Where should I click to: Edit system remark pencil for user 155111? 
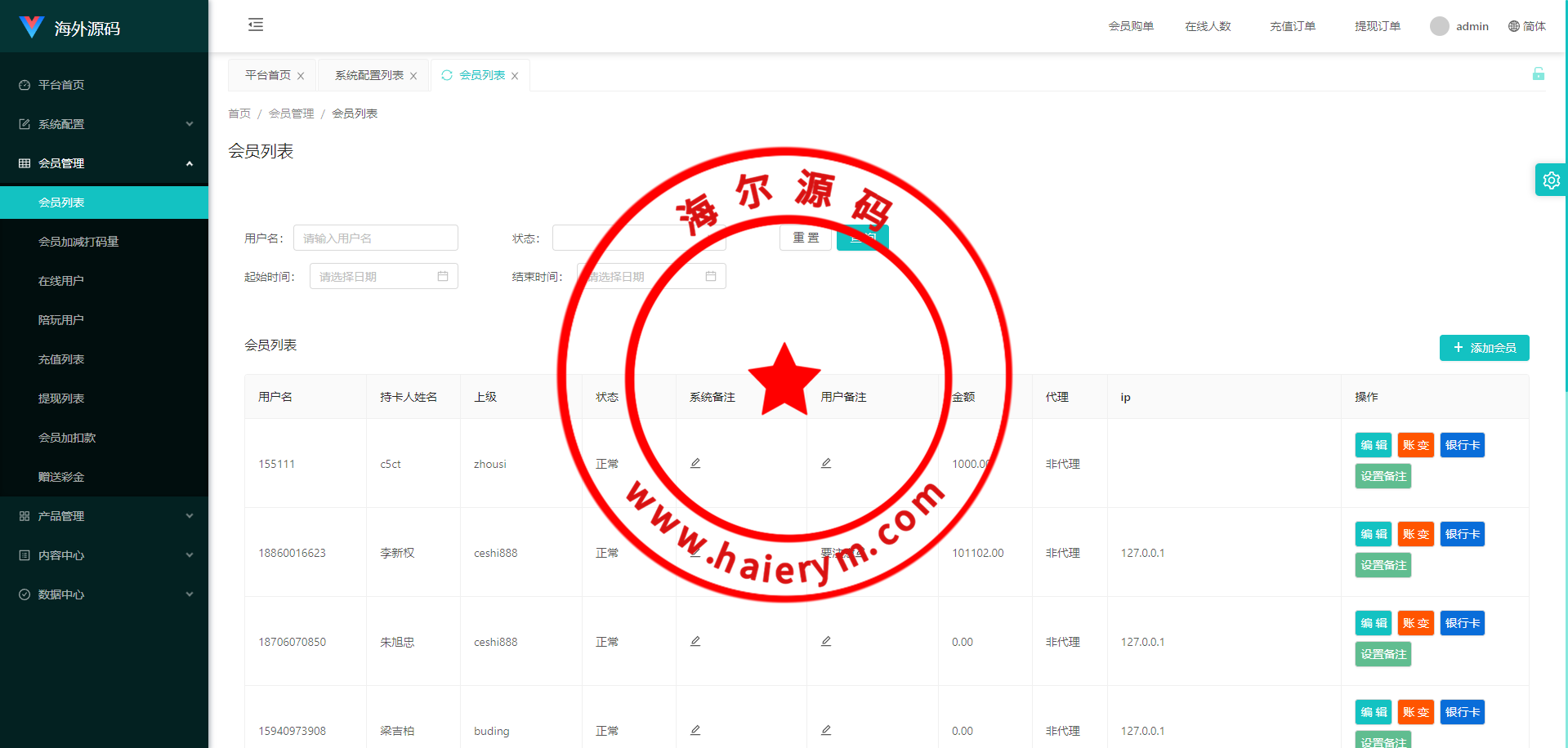[695, 463]
